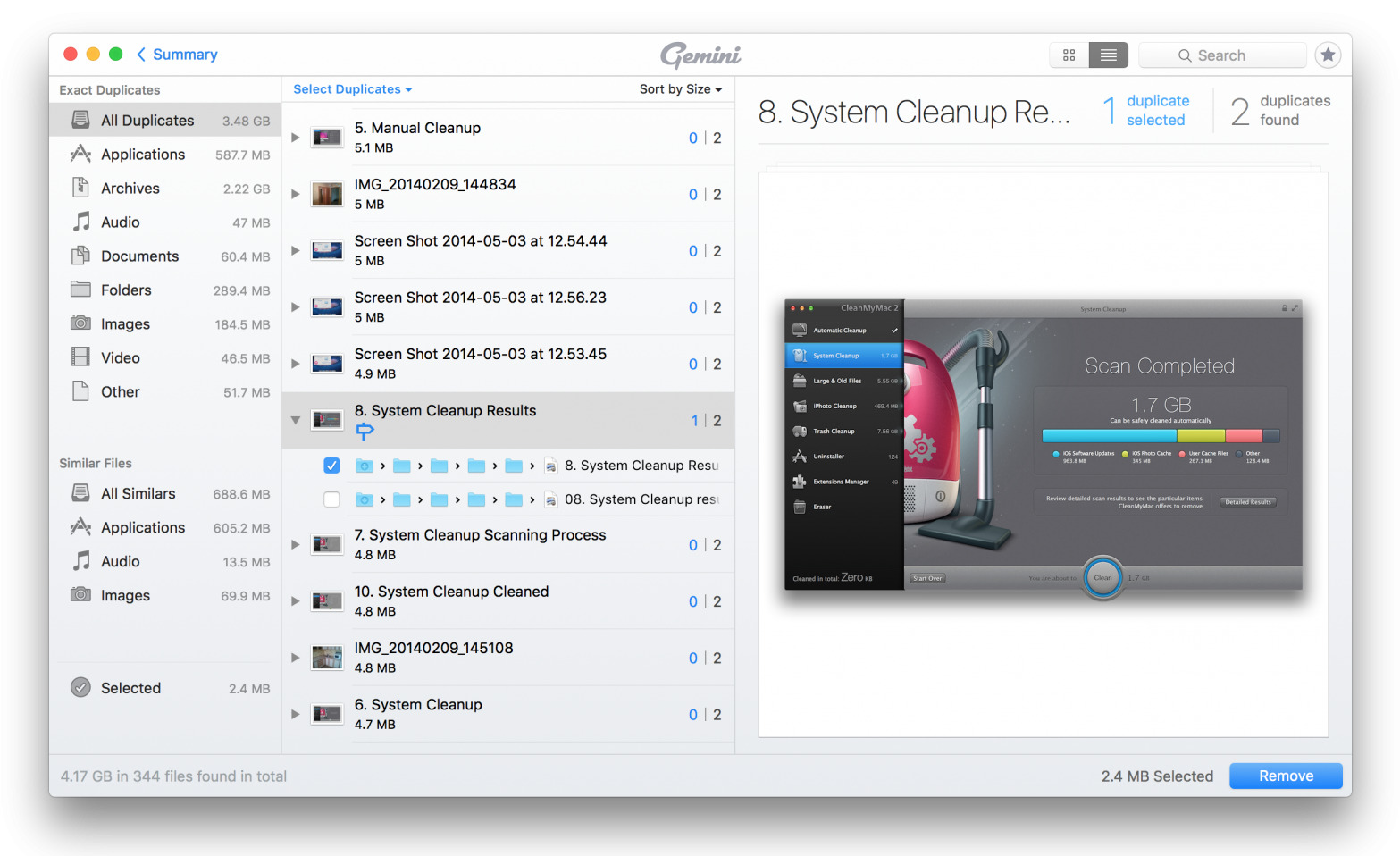Click the Archives zip icon

tap(80, 188)
